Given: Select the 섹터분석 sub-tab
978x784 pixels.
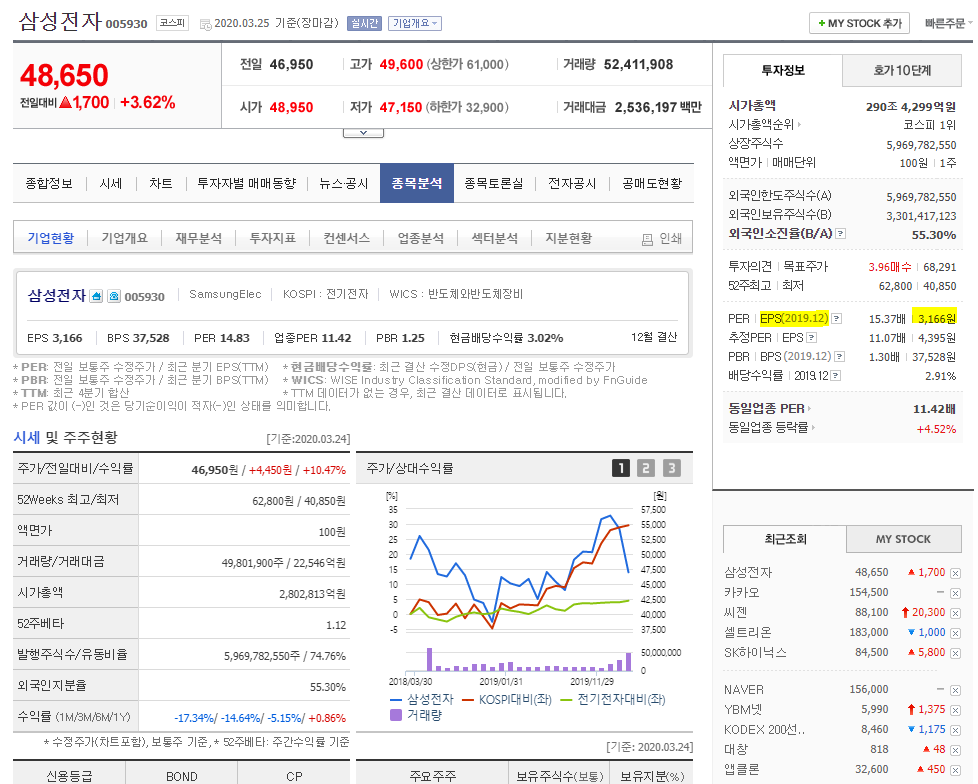Looking at the screenshot, I should 495,238.
